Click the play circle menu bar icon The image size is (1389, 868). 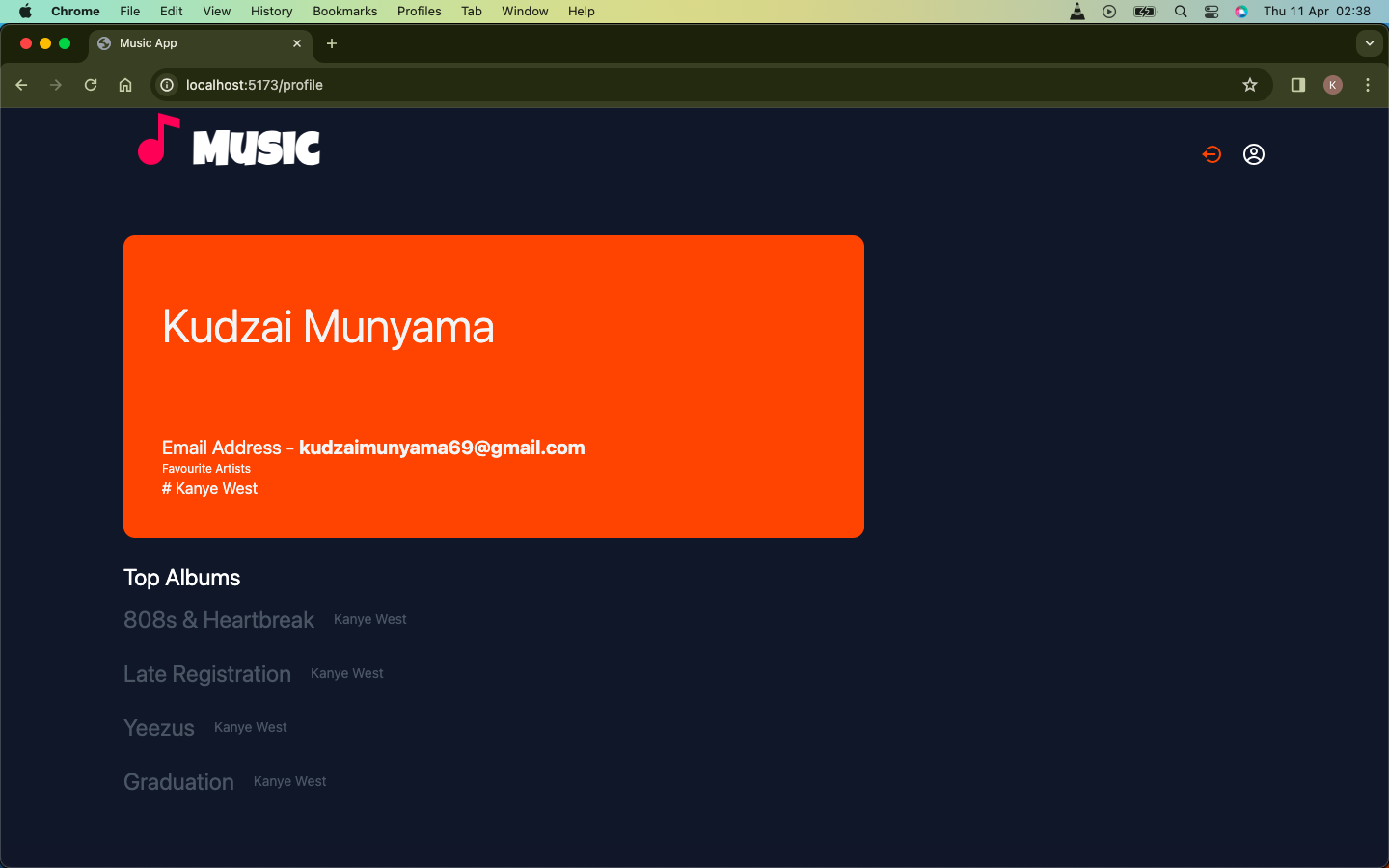pos(1109,12)
